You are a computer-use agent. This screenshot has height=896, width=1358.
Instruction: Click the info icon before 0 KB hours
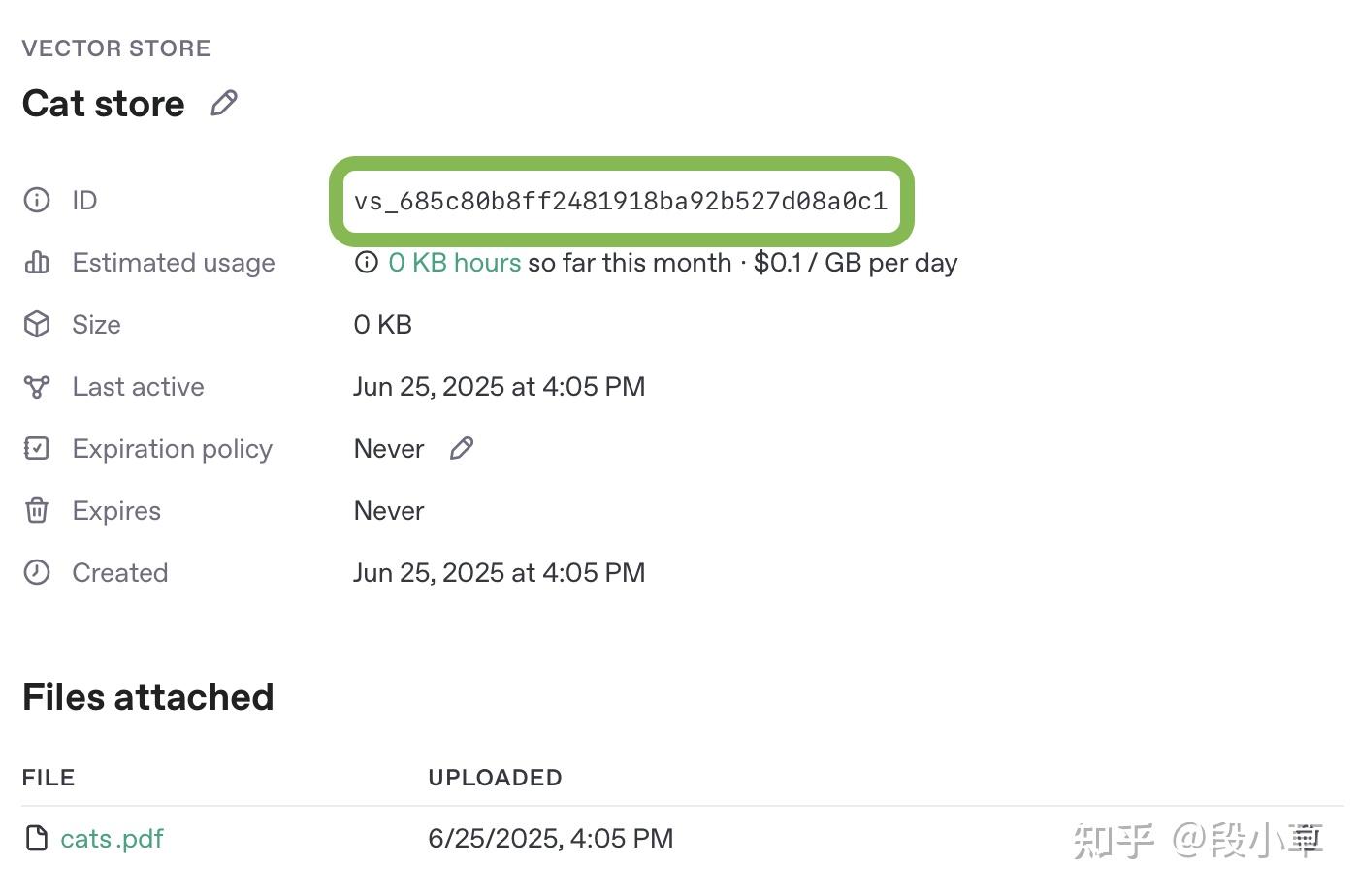[365, 262]
